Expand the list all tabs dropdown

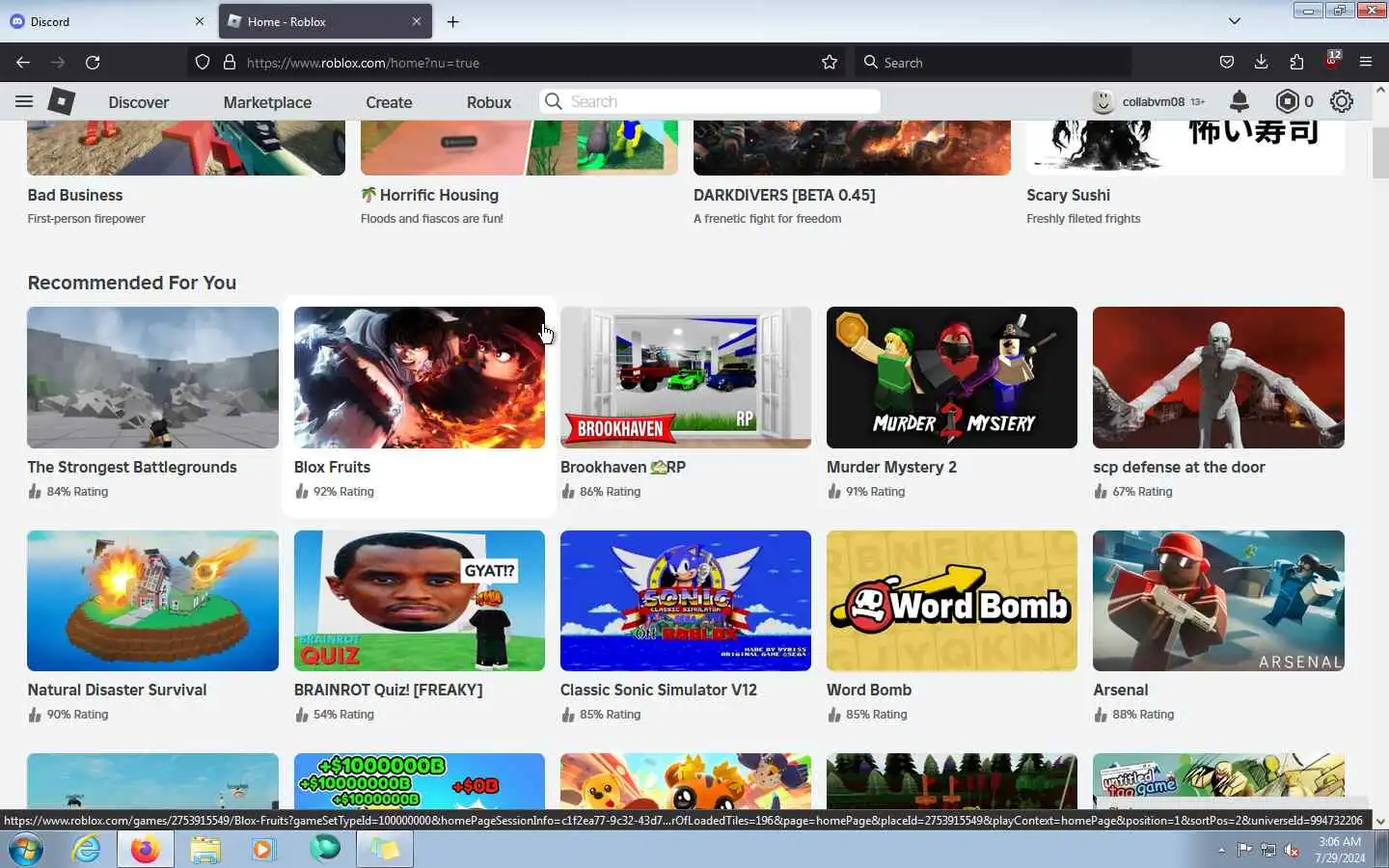tap(1234, 21)
